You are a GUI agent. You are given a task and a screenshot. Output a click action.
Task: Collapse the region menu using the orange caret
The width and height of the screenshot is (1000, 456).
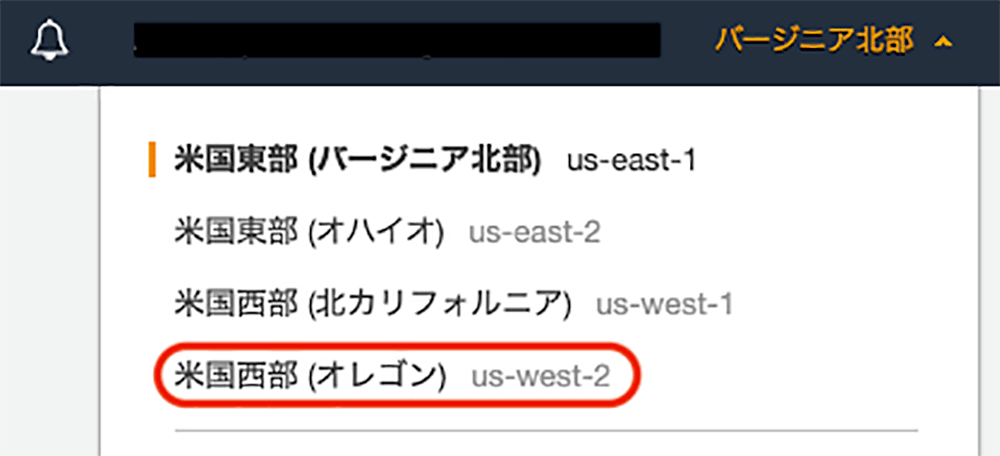(943, 42)
